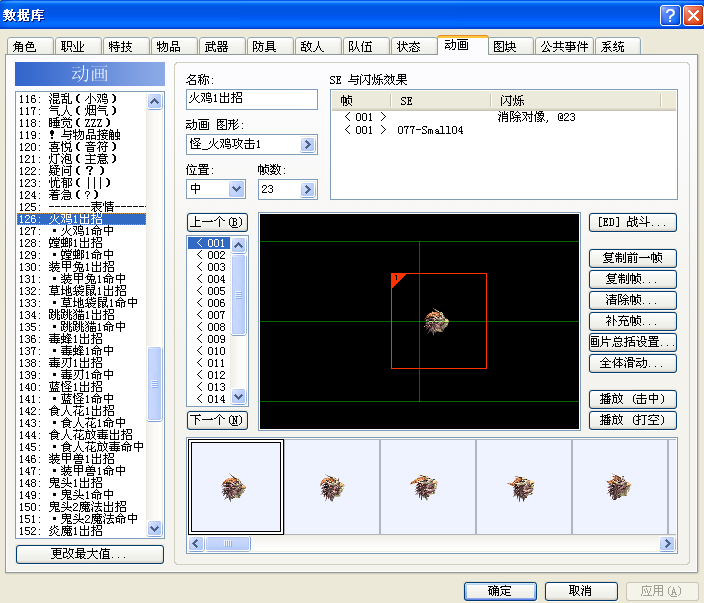Screen dimensions: 704x603
Task: Click the 闪烁 column header
Action: [x=575, y=101]
